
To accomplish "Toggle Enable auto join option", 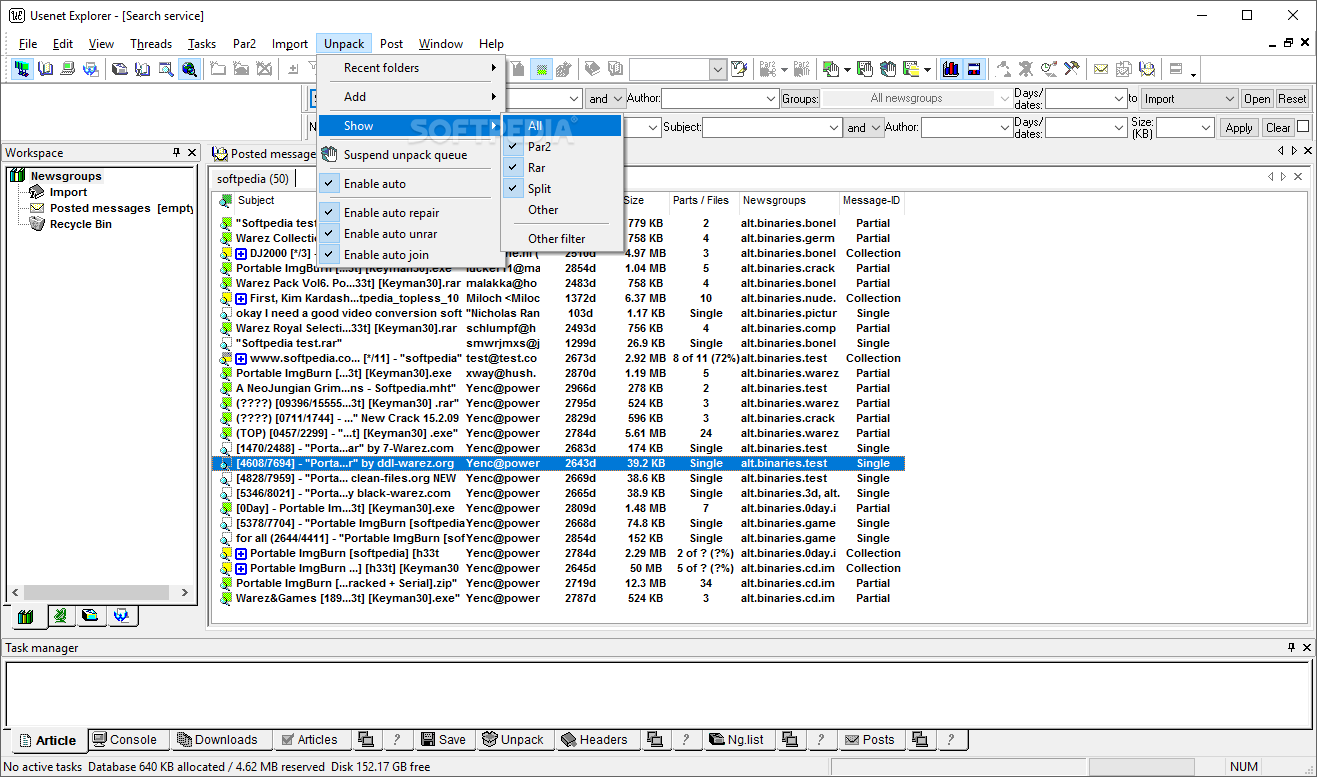I will pos(411,255).
